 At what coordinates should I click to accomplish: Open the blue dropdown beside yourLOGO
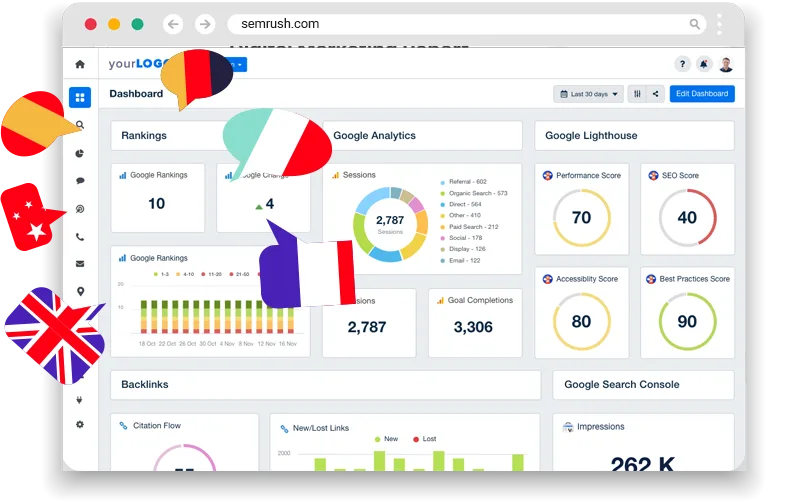237,64
